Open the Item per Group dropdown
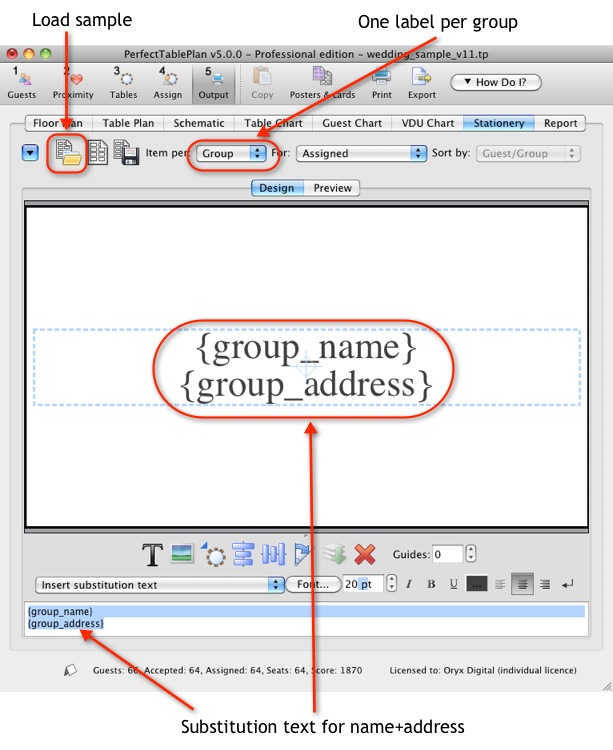613x750 pixels. [x=231, y=153]
